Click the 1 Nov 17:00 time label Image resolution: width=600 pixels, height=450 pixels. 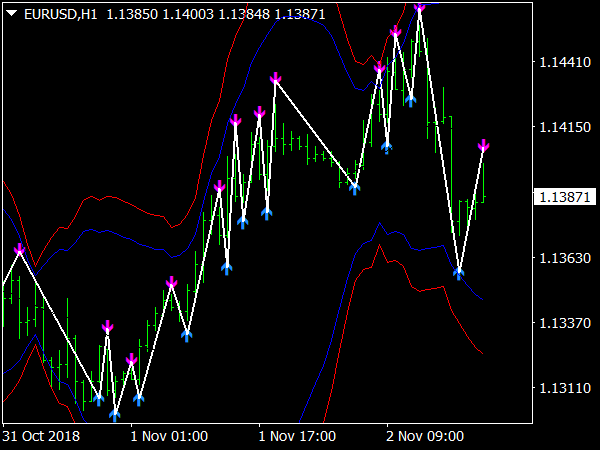click(x=297, y=436)
